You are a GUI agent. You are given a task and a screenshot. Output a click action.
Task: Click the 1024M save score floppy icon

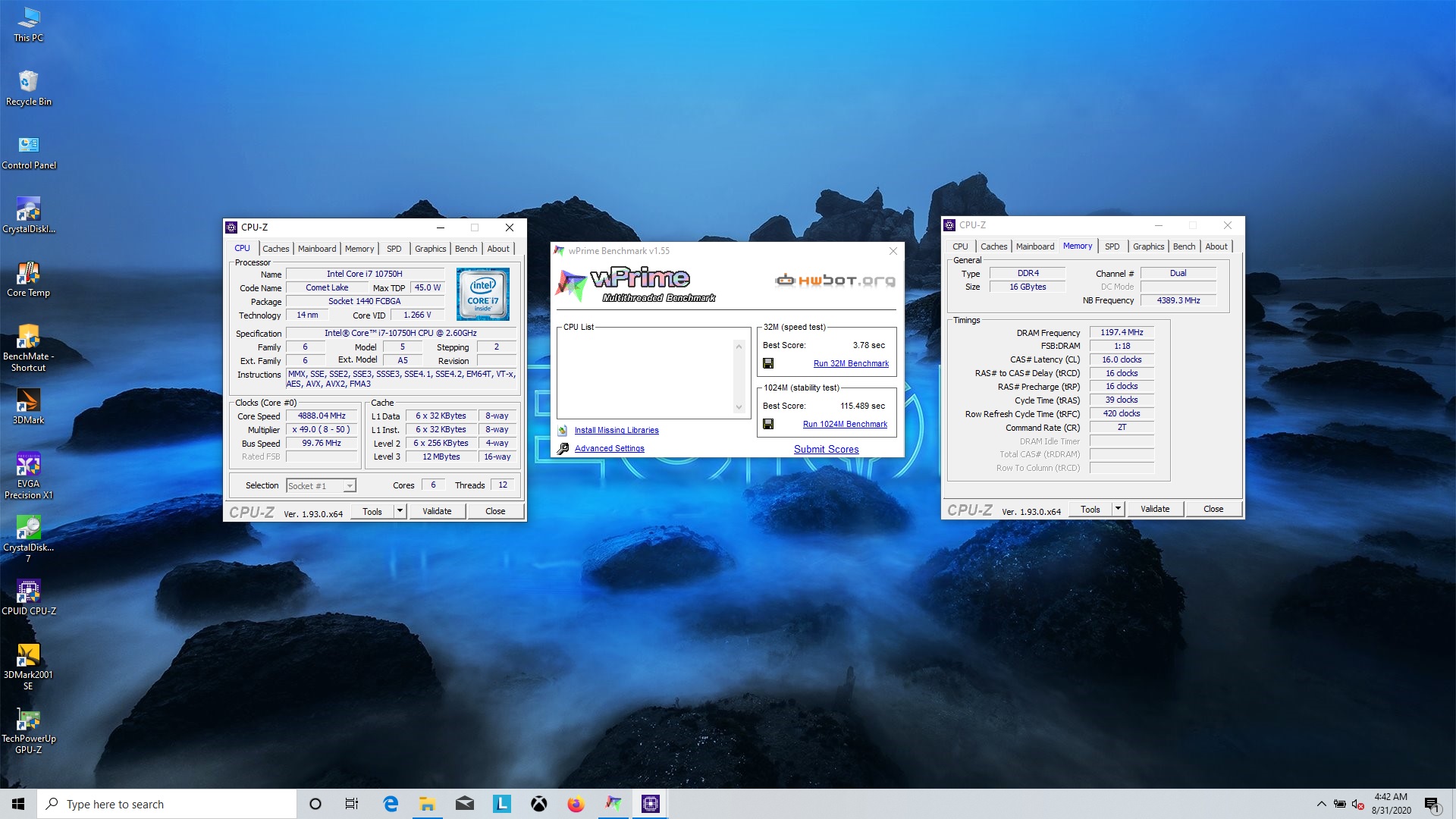click(x=768, y=424)
